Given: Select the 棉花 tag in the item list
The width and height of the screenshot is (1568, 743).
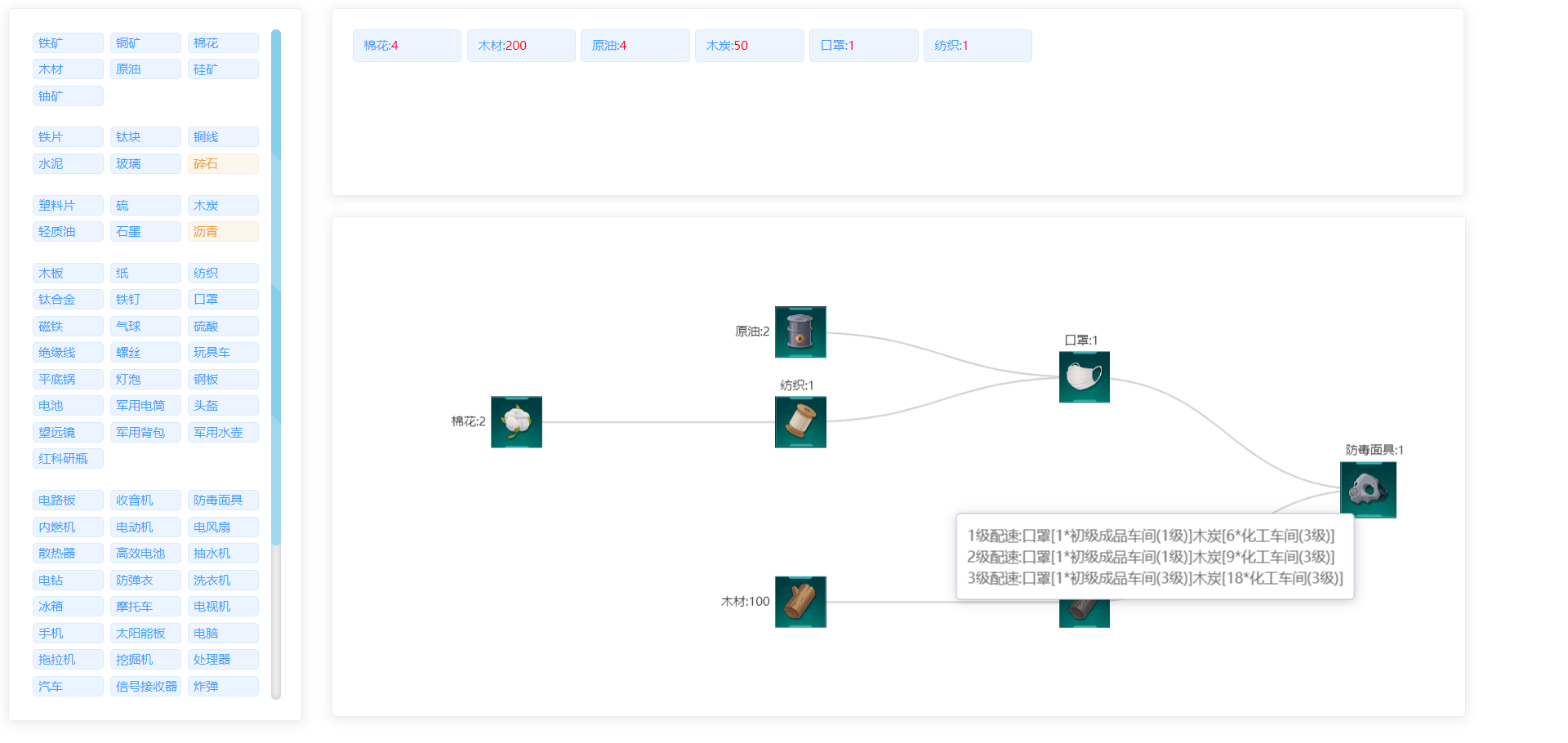Looking at the screenshot, I should tap(223, 43).
